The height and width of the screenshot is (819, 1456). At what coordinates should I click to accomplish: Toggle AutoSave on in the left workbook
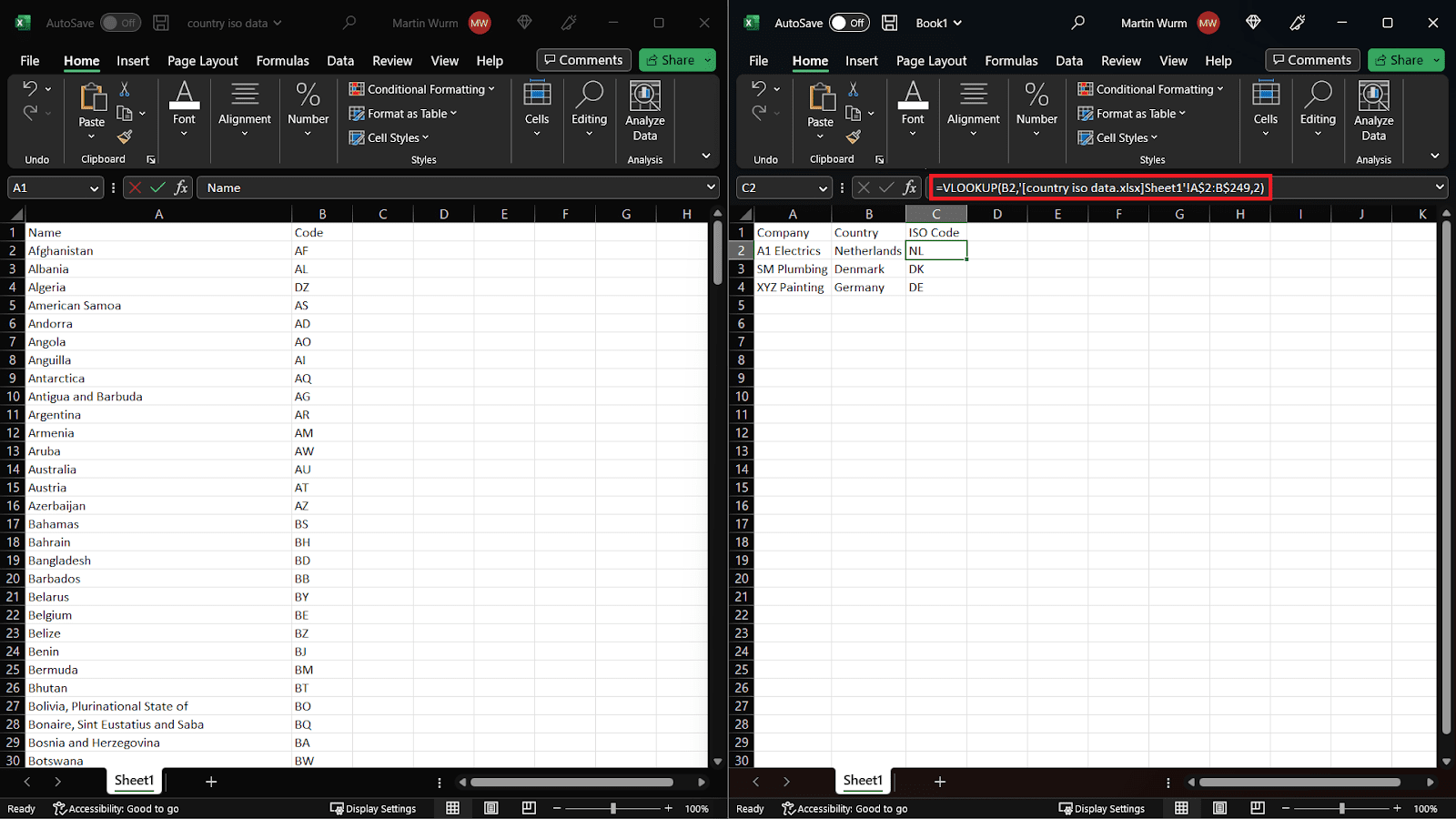click(x=119, y=23)
